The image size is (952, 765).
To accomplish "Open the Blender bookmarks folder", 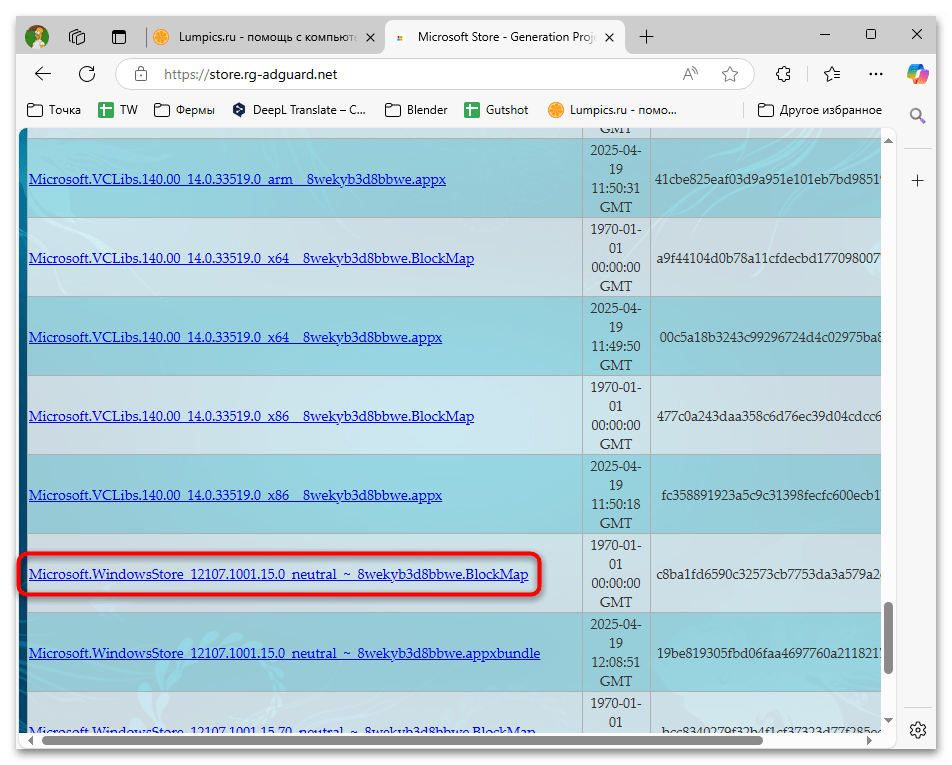I will click(x=416, y=110).
